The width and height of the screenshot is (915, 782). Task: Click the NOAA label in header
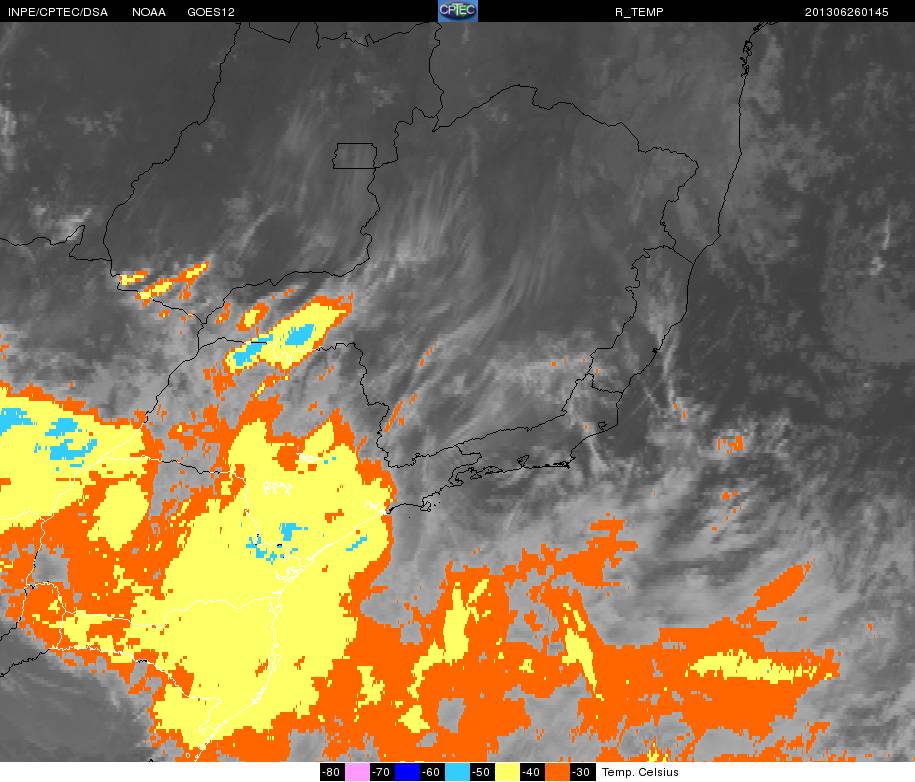point(149,12)
